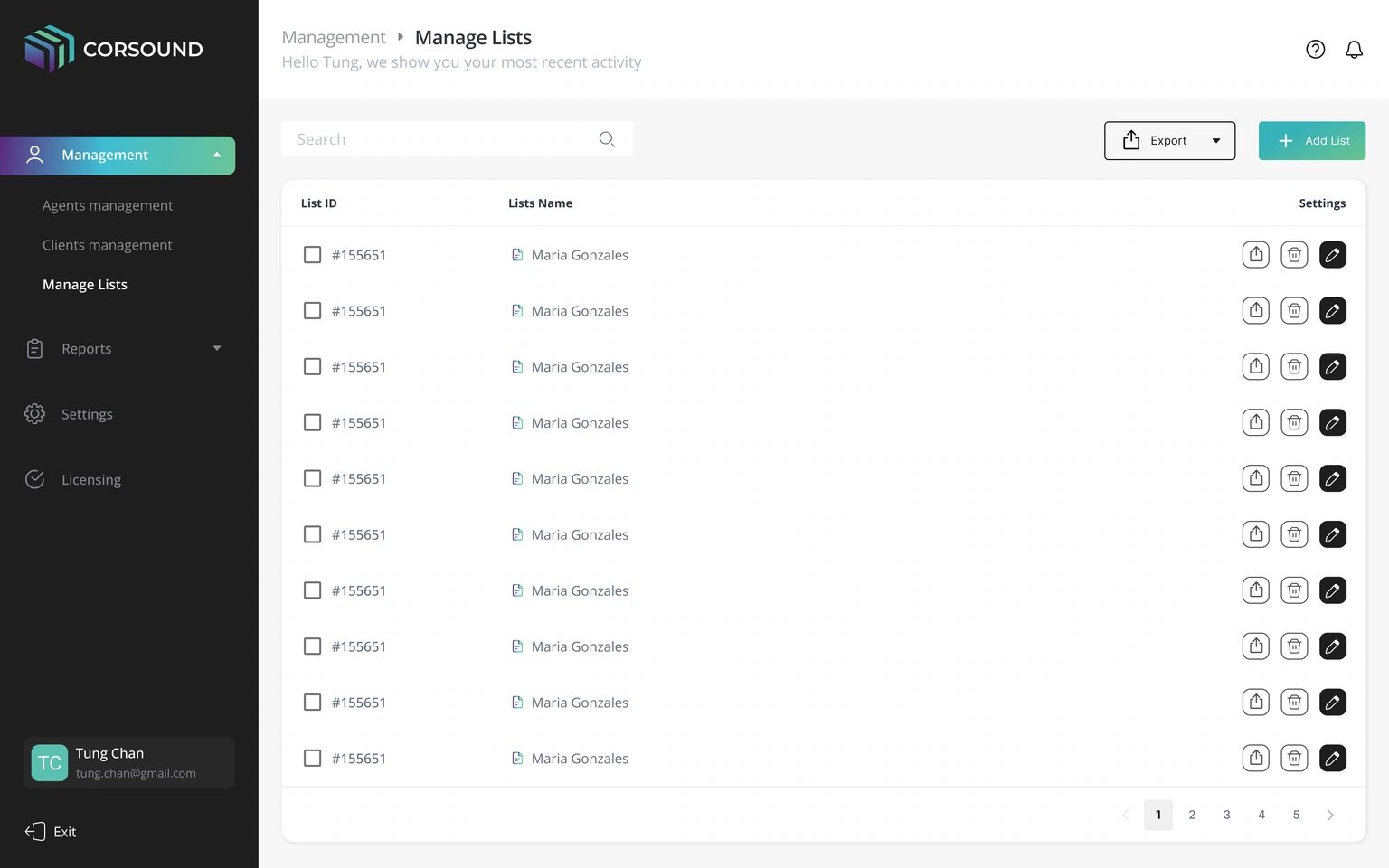Share the last list row with its share icon
Image resolution: width=1389 pixels, height=868 pixels.
point(1256,758)
